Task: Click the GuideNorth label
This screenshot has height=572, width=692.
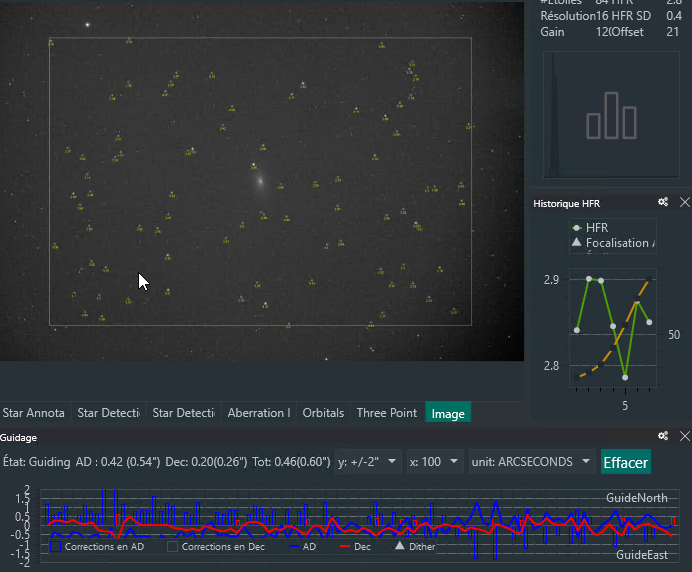Action: 636,498
